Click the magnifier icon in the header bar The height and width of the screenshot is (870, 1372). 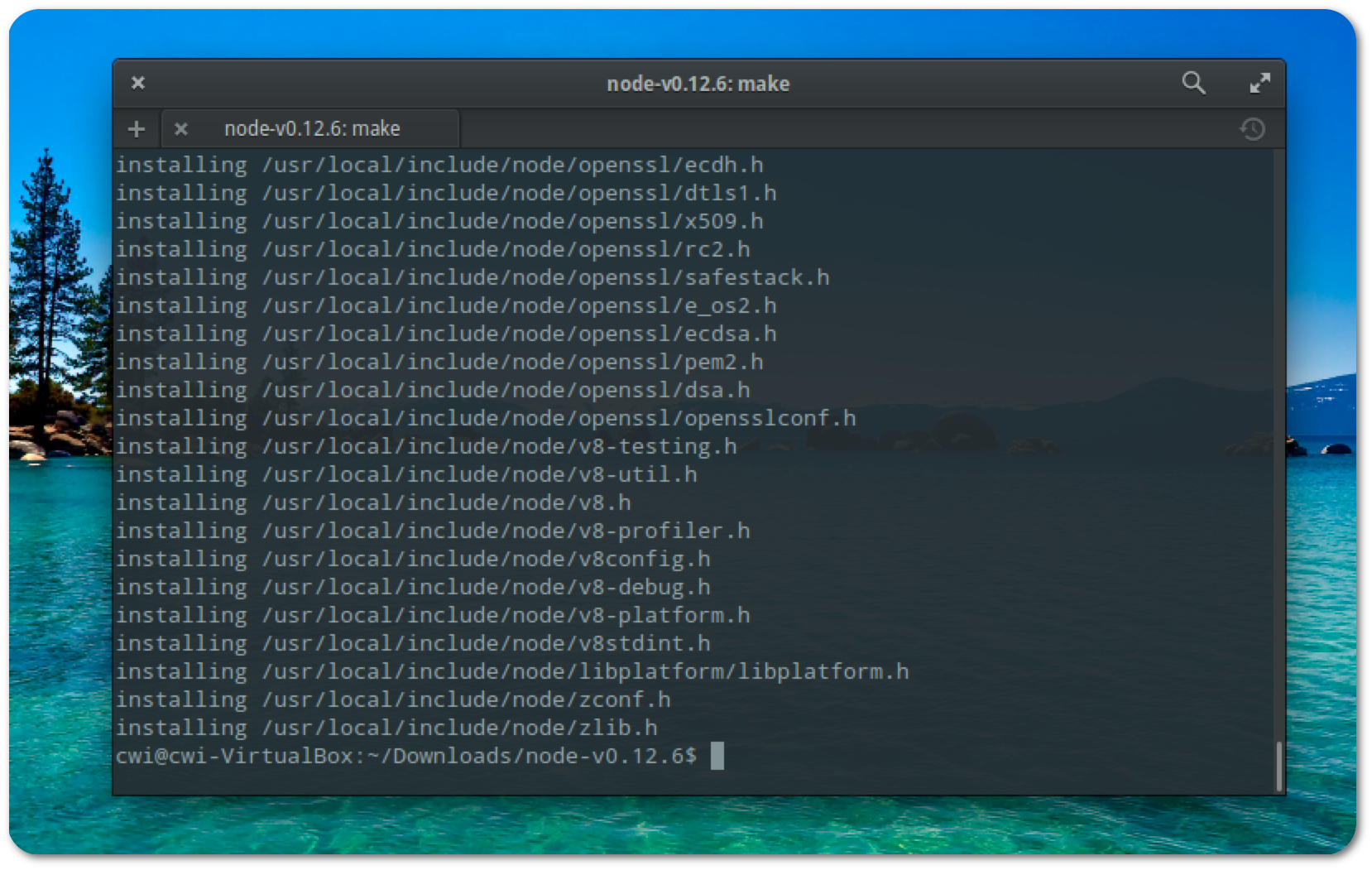tap(1194, 83)
